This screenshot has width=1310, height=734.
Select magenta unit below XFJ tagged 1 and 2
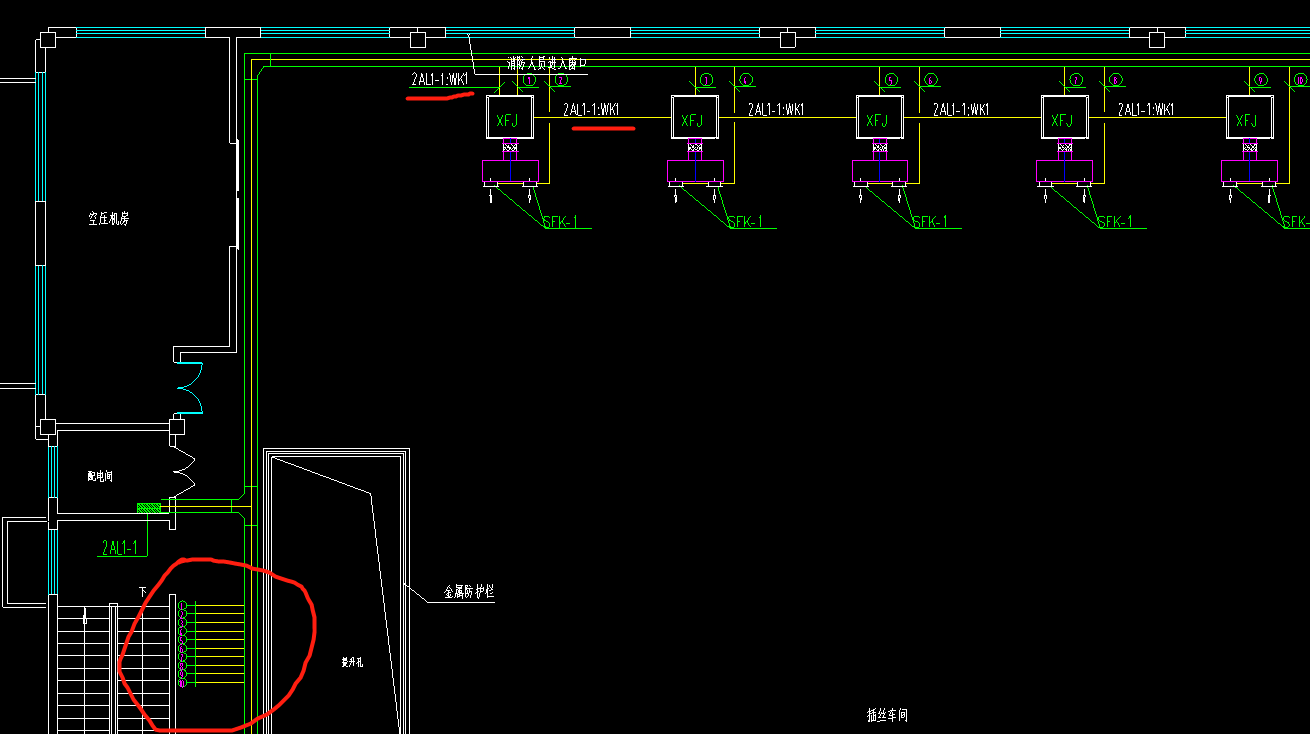point(510,172)
